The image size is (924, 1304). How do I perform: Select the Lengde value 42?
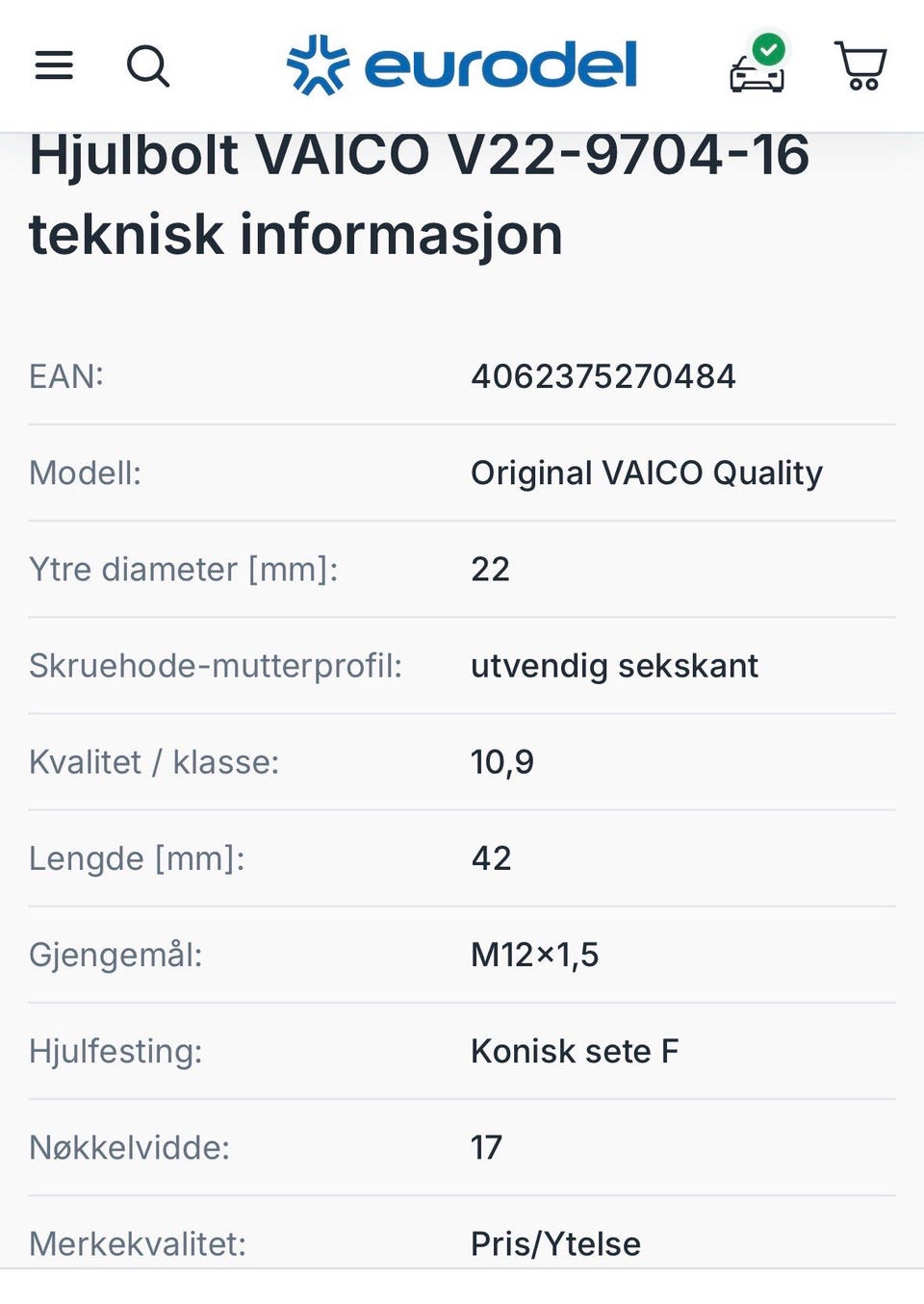click(x=491, y=857)
